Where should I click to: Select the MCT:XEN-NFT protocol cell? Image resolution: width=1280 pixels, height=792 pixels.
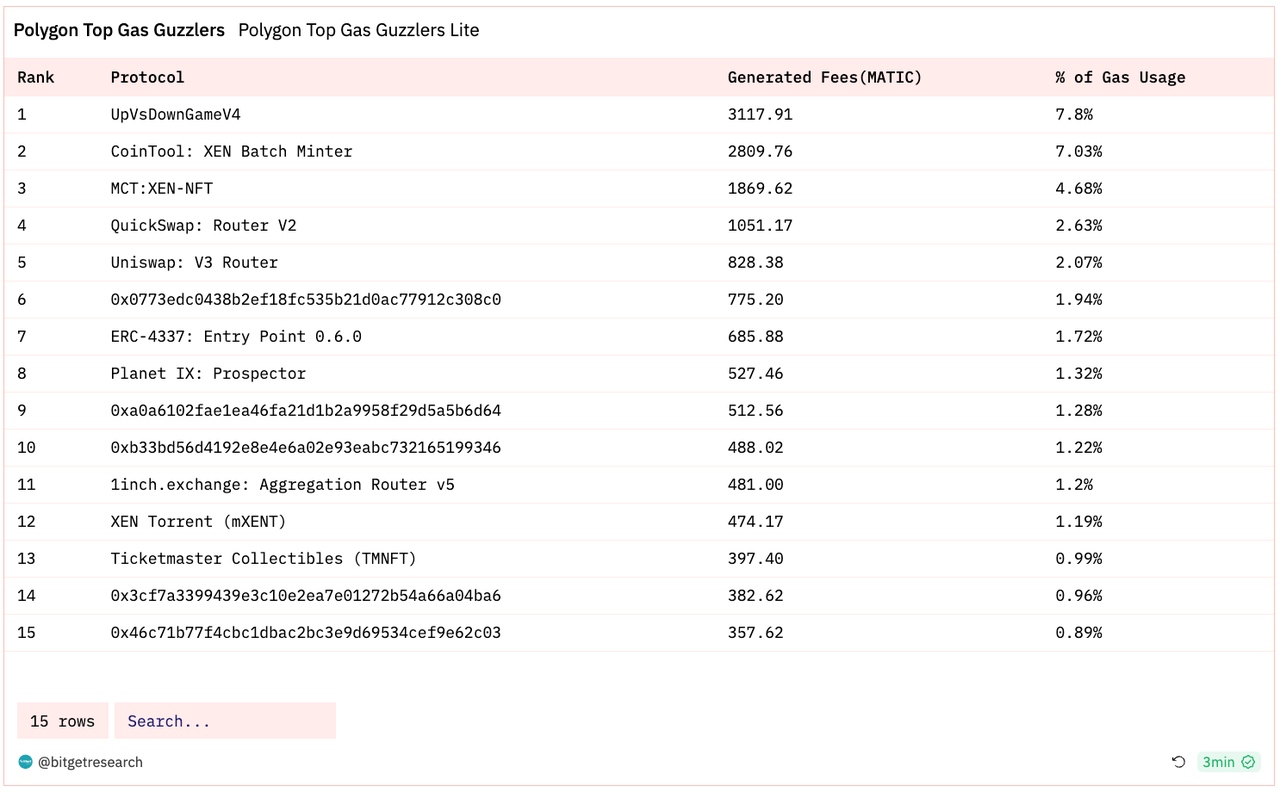pos(161,188)
